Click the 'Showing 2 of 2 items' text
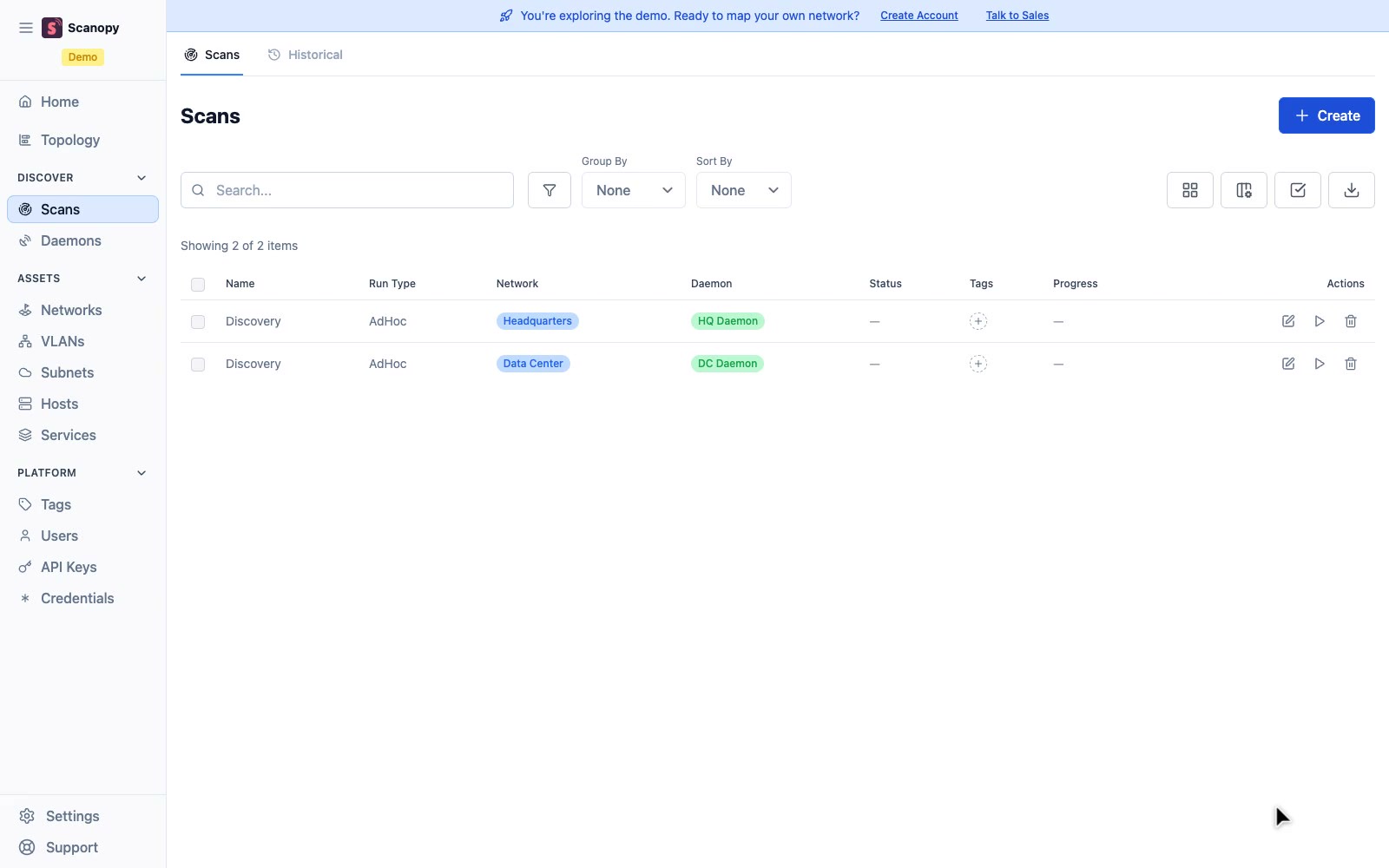This screenshot has width=1389, height=868. tap(240, 246)
